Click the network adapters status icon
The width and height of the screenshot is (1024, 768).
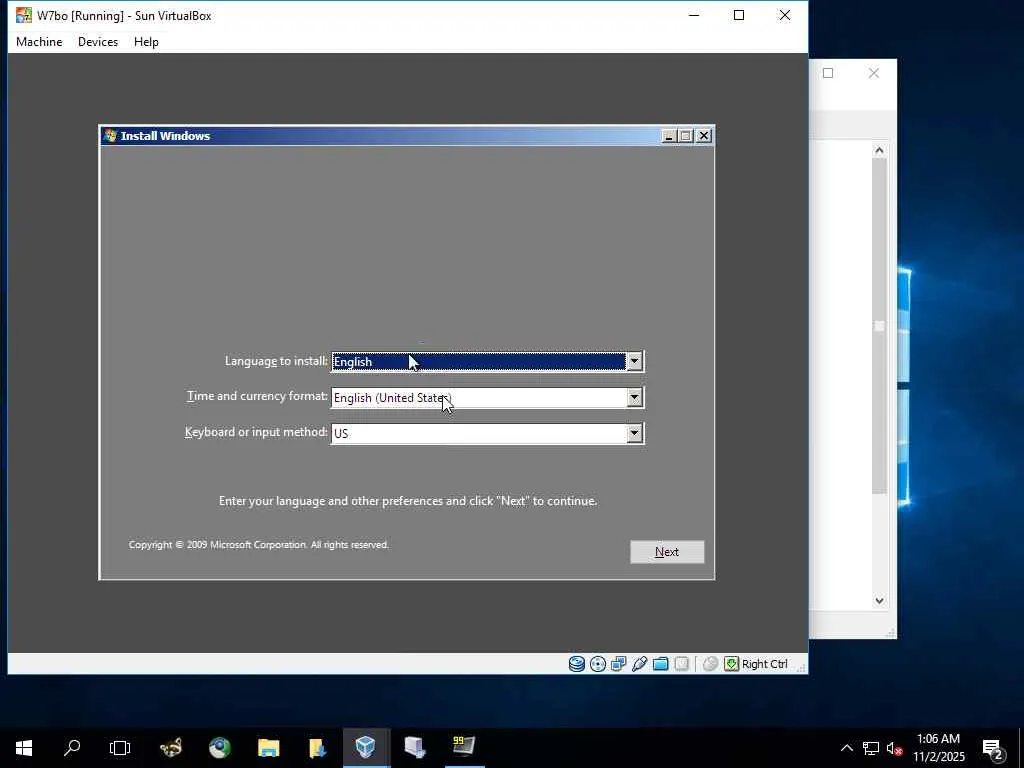pyautogui.click(x=618, y=664)
